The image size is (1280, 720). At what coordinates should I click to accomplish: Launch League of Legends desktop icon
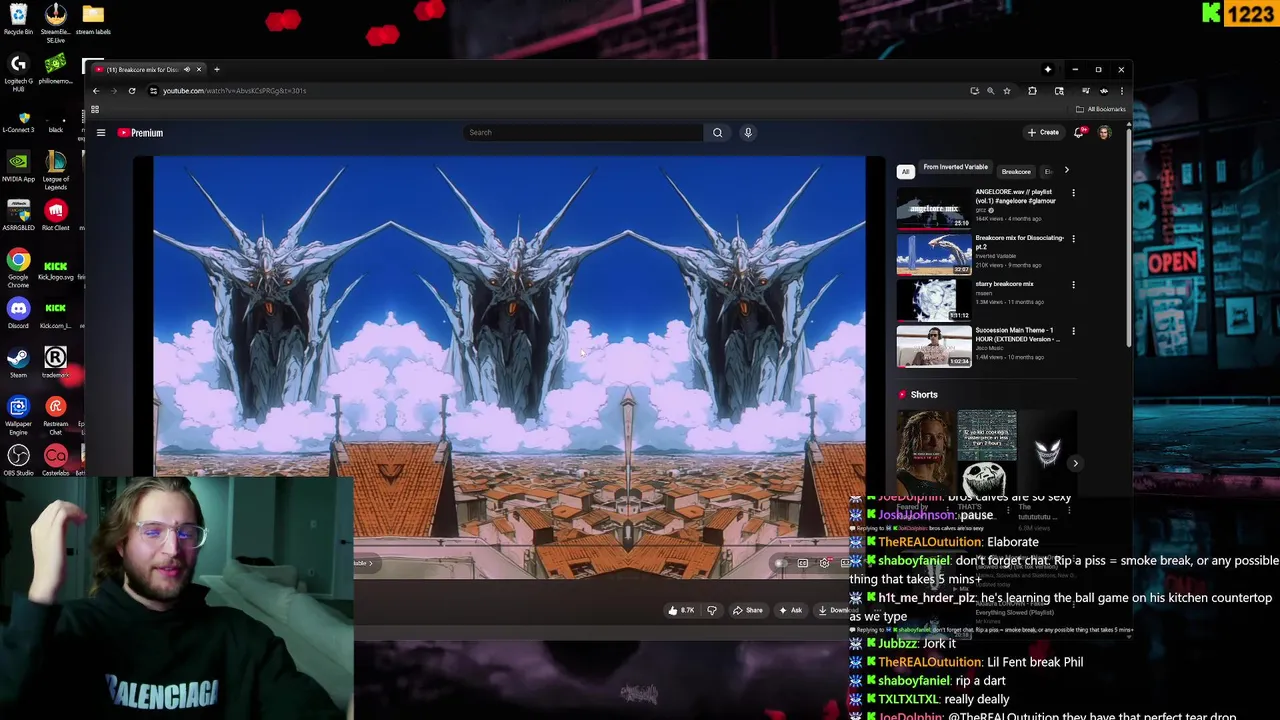point(55,168)
